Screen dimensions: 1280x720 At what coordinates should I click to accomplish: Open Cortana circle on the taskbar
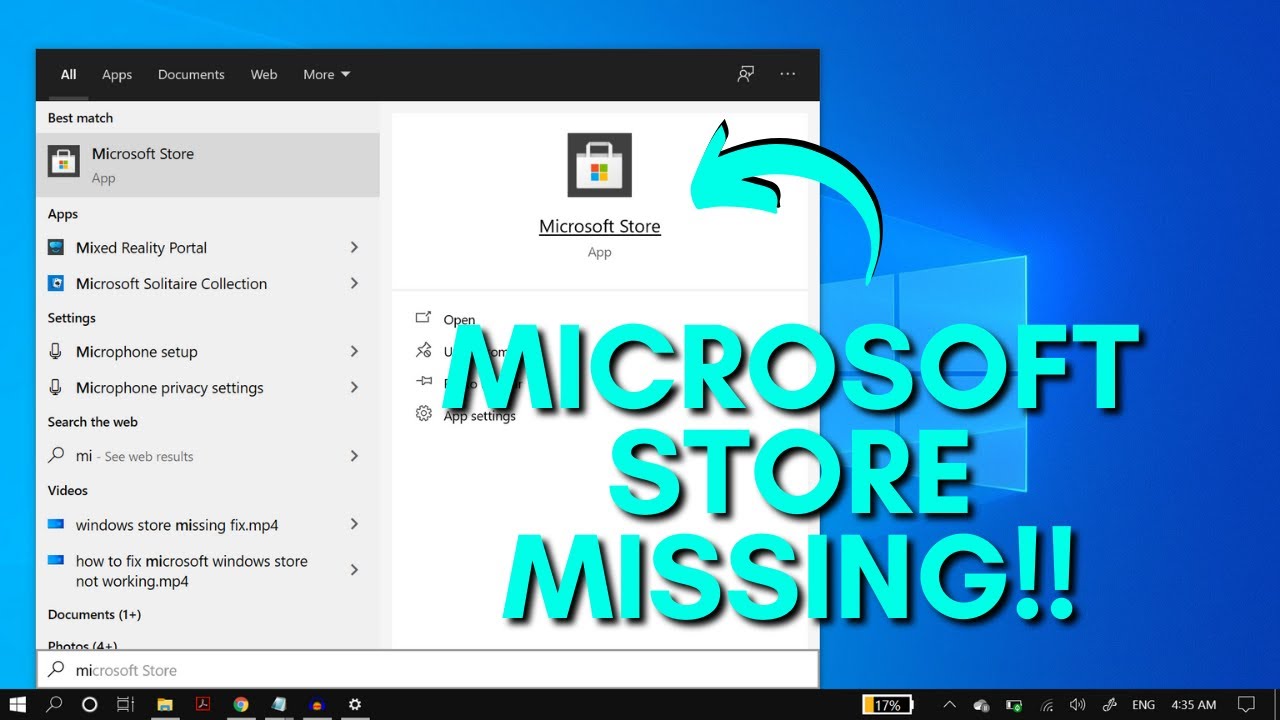(x=89, y=704)
